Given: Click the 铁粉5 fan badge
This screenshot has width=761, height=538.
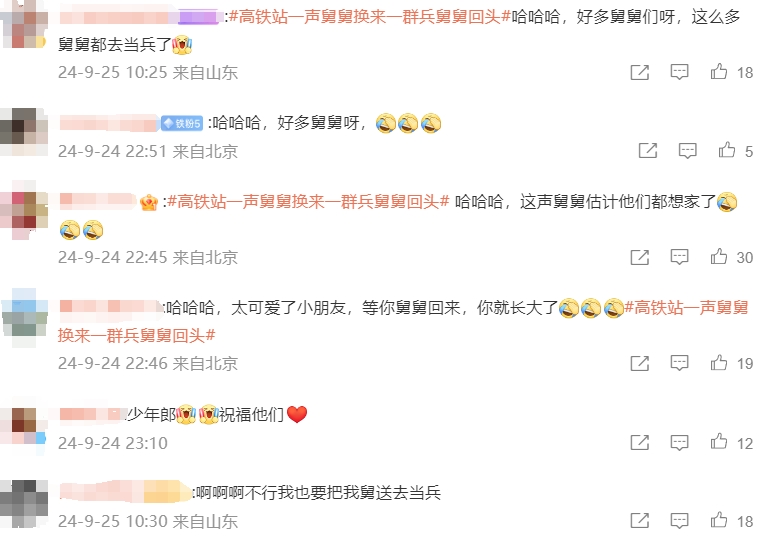Looking at the screenshot, I should 182,123.
